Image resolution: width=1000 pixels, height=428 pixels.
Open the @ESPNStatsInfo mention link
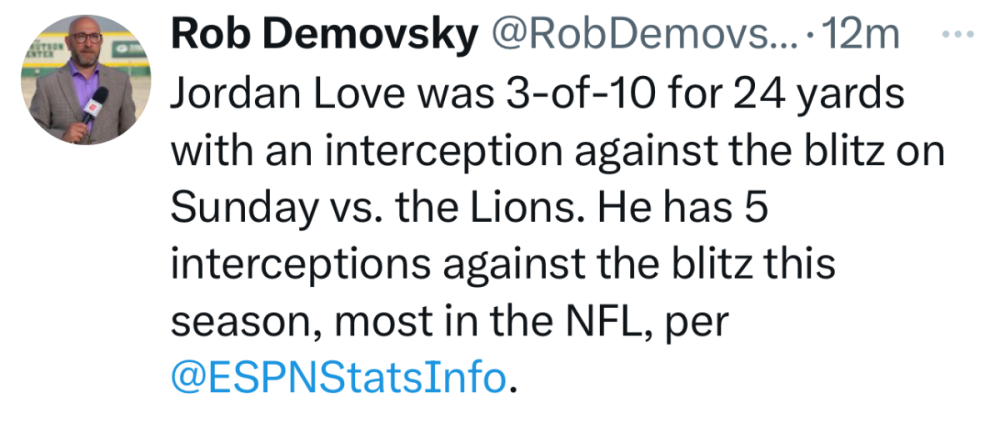click(338, 378)
